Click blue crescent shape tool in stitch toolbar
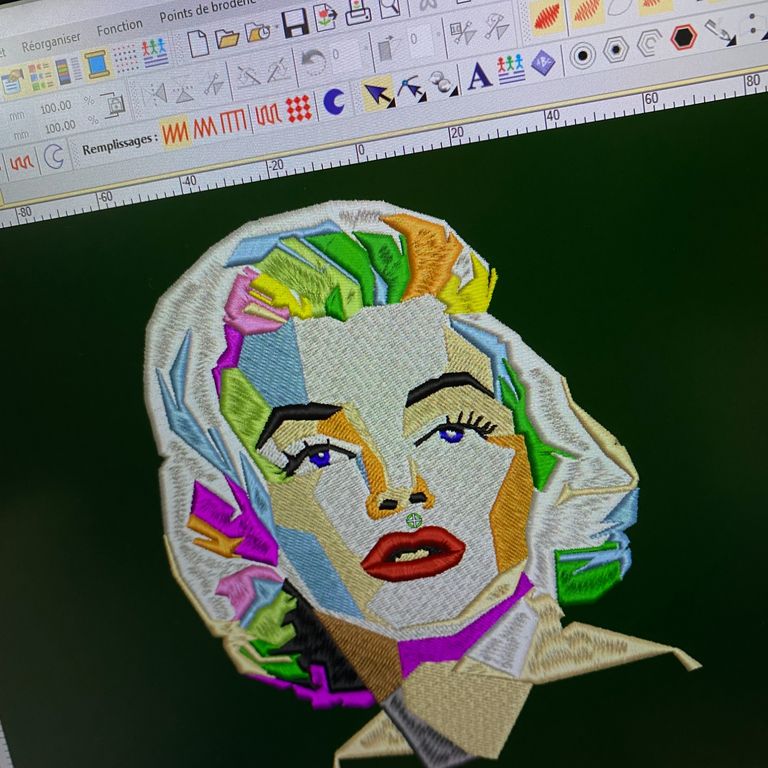The image size is (768, 768). (335, 102)
